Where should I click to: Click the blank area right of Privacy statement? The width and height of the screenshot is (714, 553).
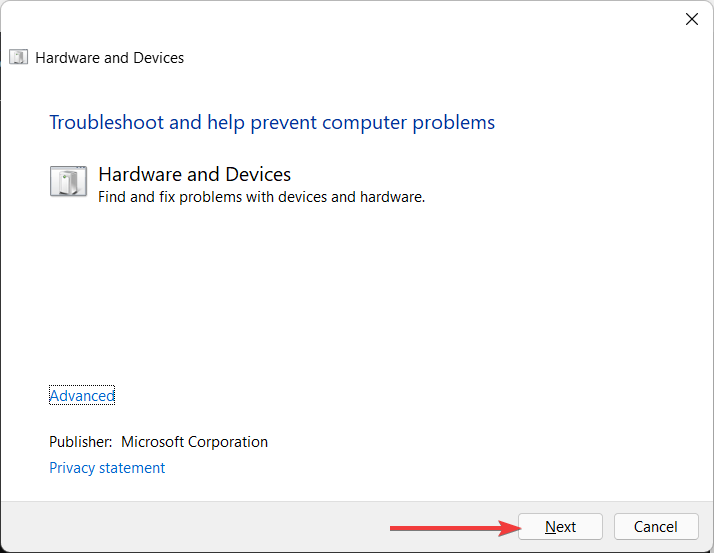coord(400,468)
